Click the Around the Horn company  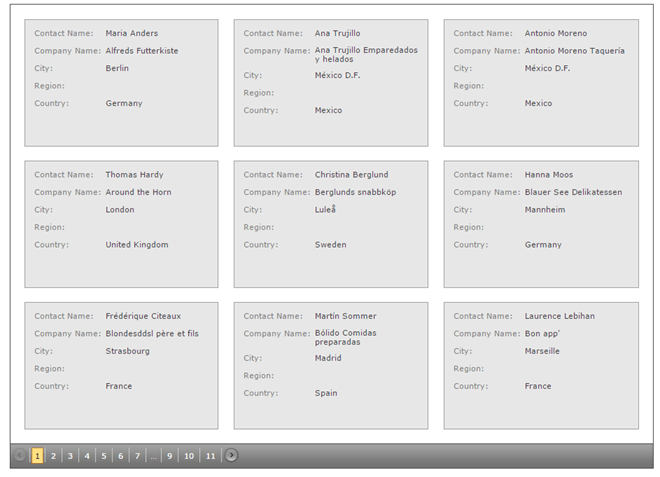[x=138, y=192]
